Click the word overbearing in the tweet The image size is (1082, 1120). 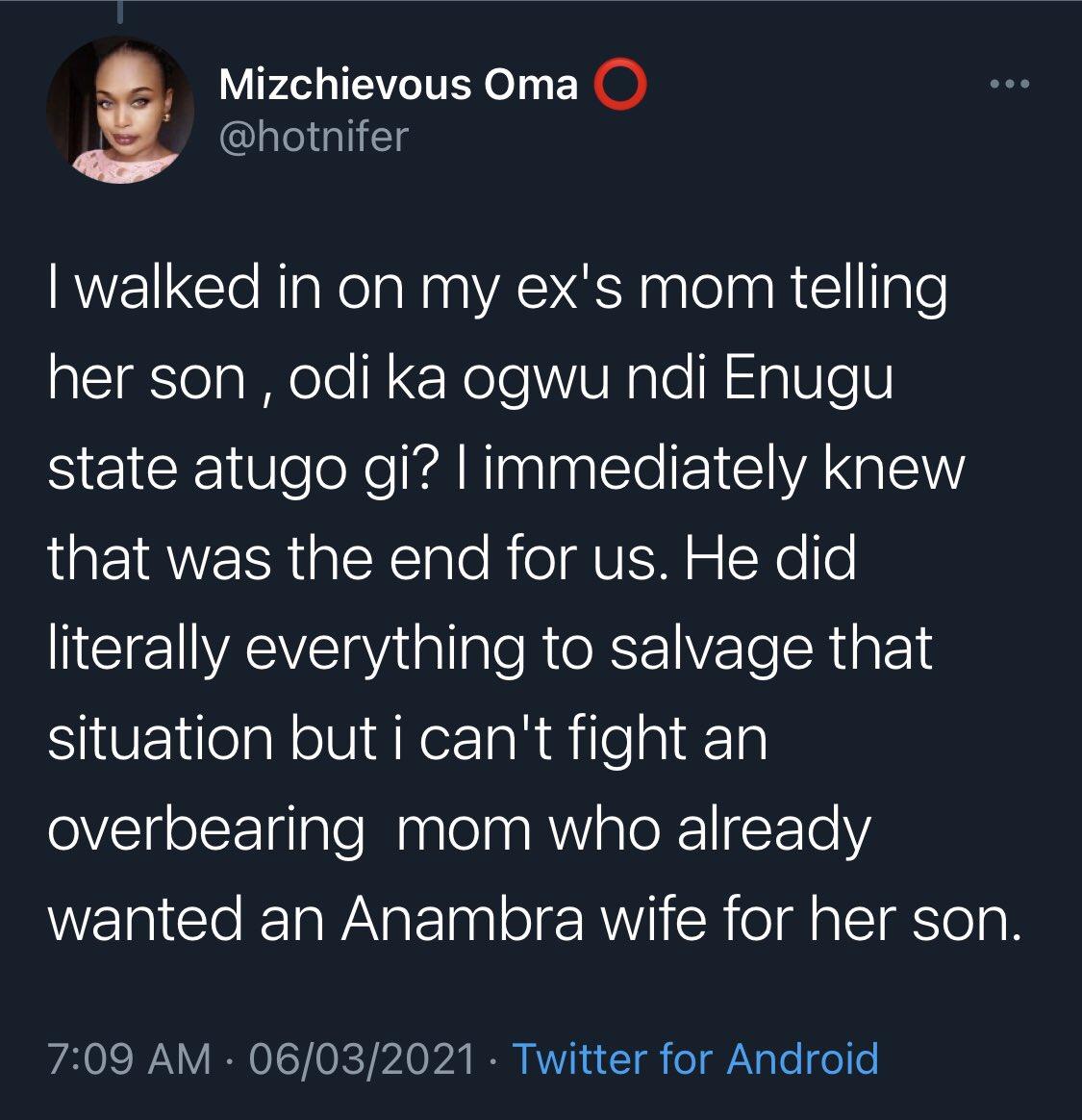point(206,829)
